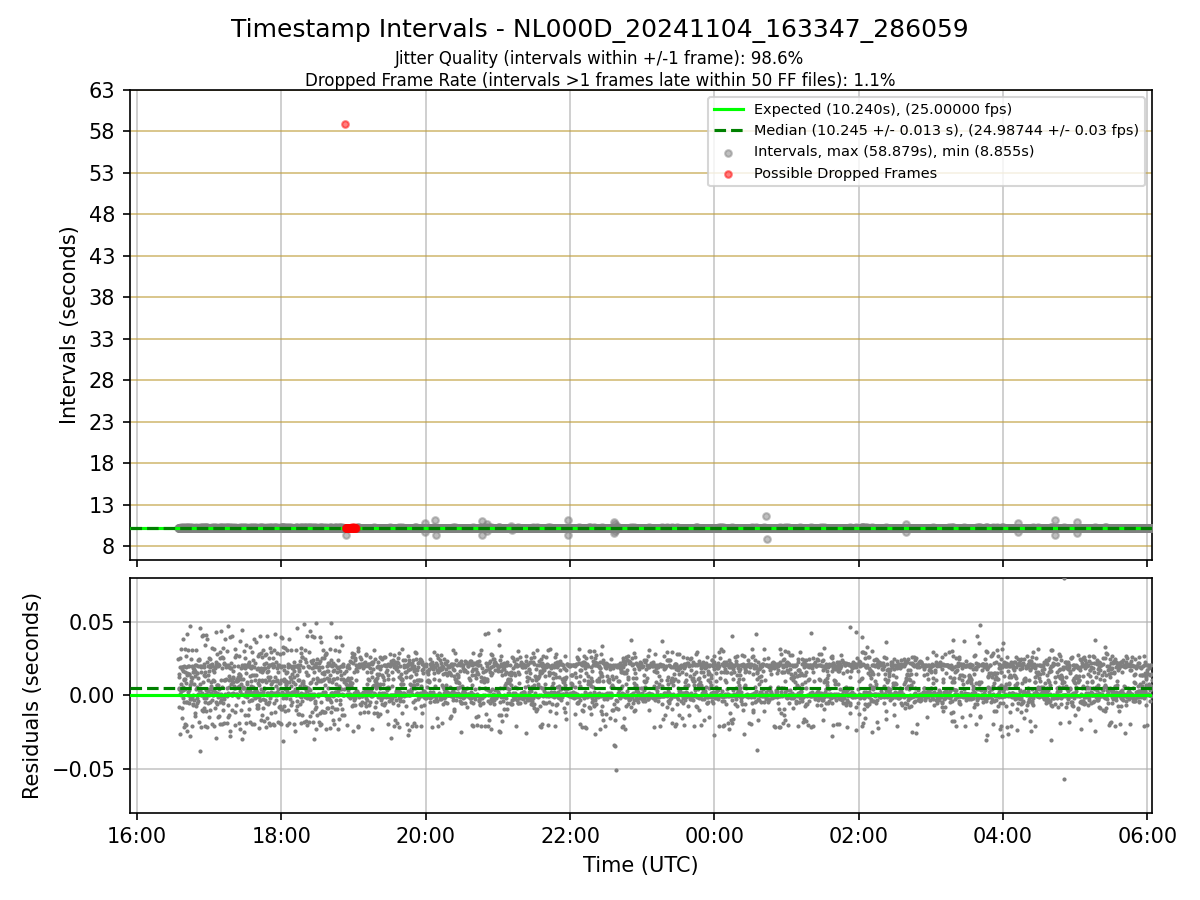
Task: Click the dashed green line sample in the legend
Action: pos(728,130)
